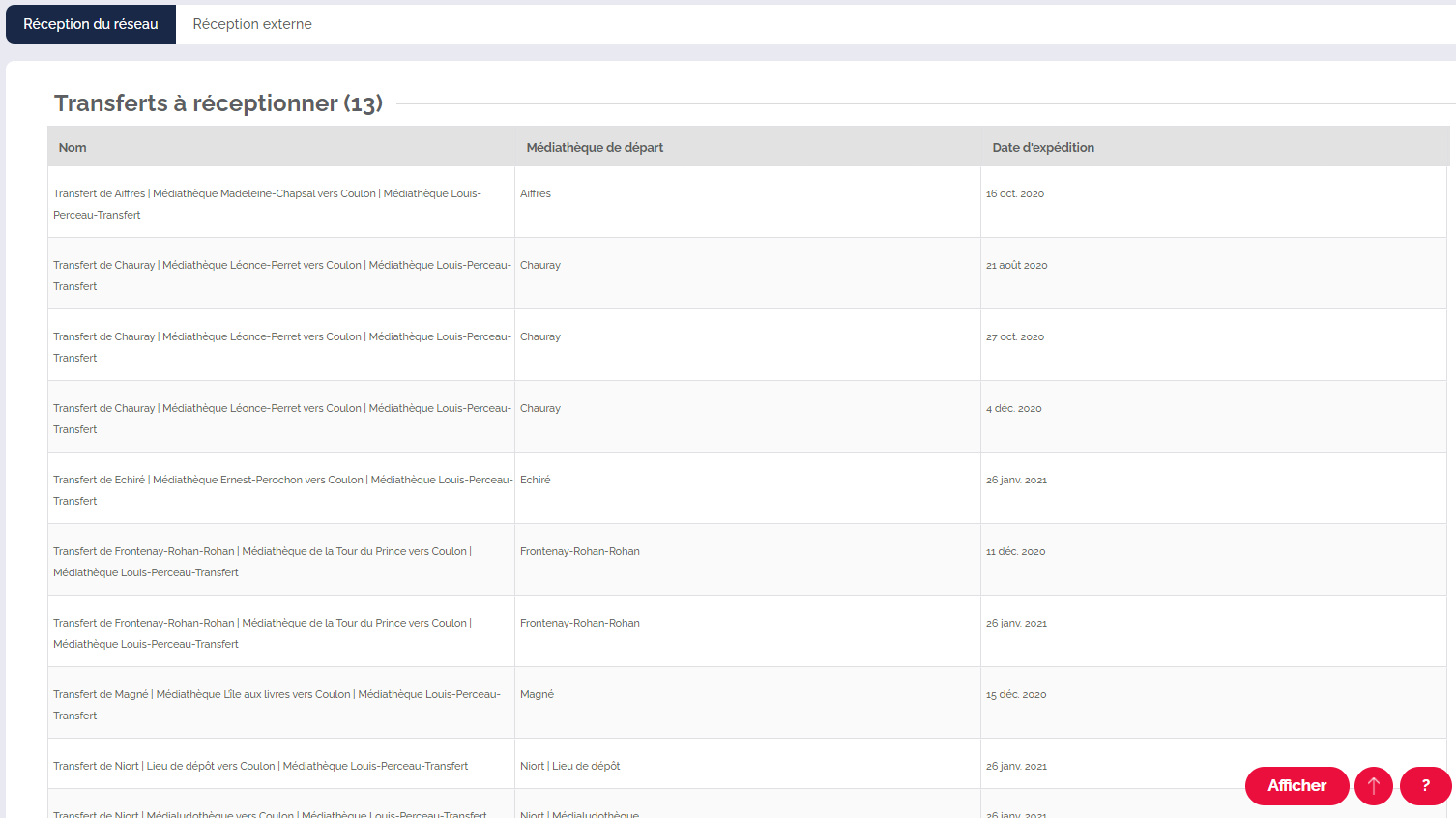Switch to Réception du réseau tab

(x=91, y=24)
